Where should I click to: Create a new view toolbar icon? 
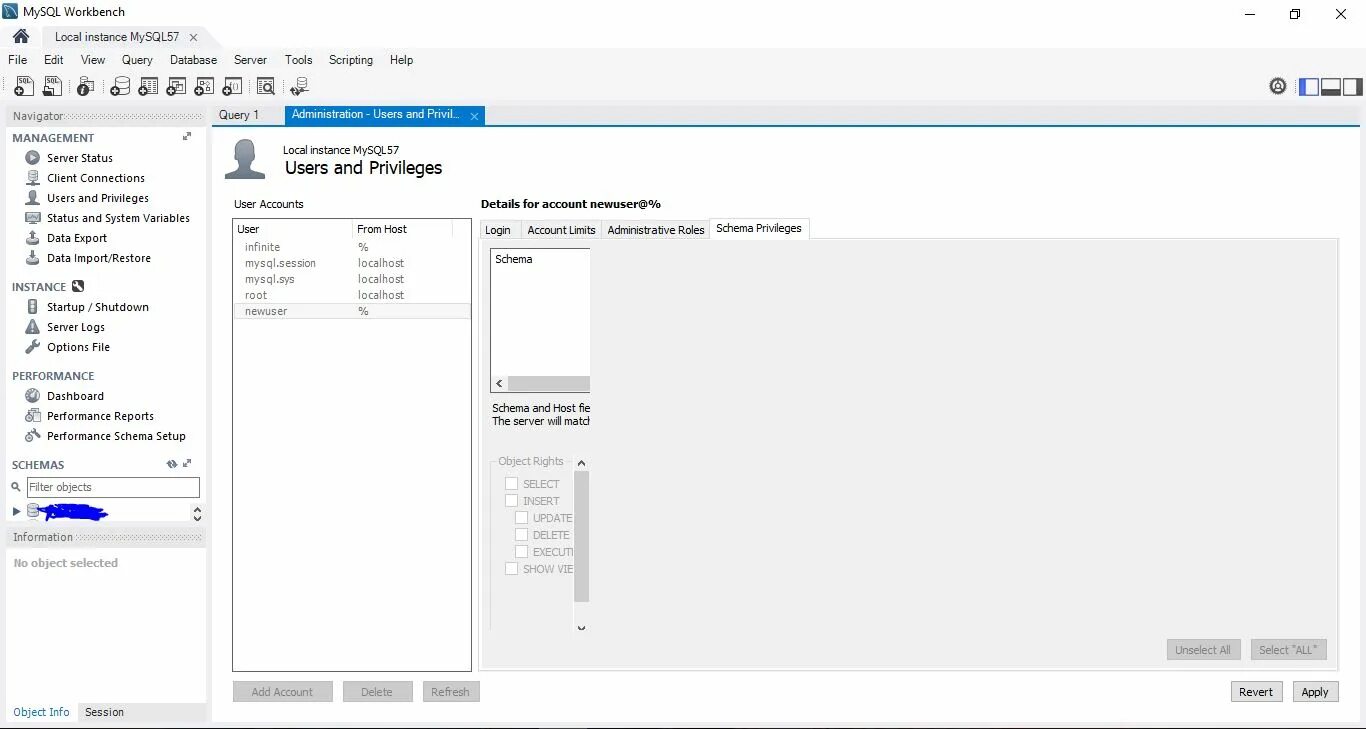pyautogui.click(x=176, y=87)
